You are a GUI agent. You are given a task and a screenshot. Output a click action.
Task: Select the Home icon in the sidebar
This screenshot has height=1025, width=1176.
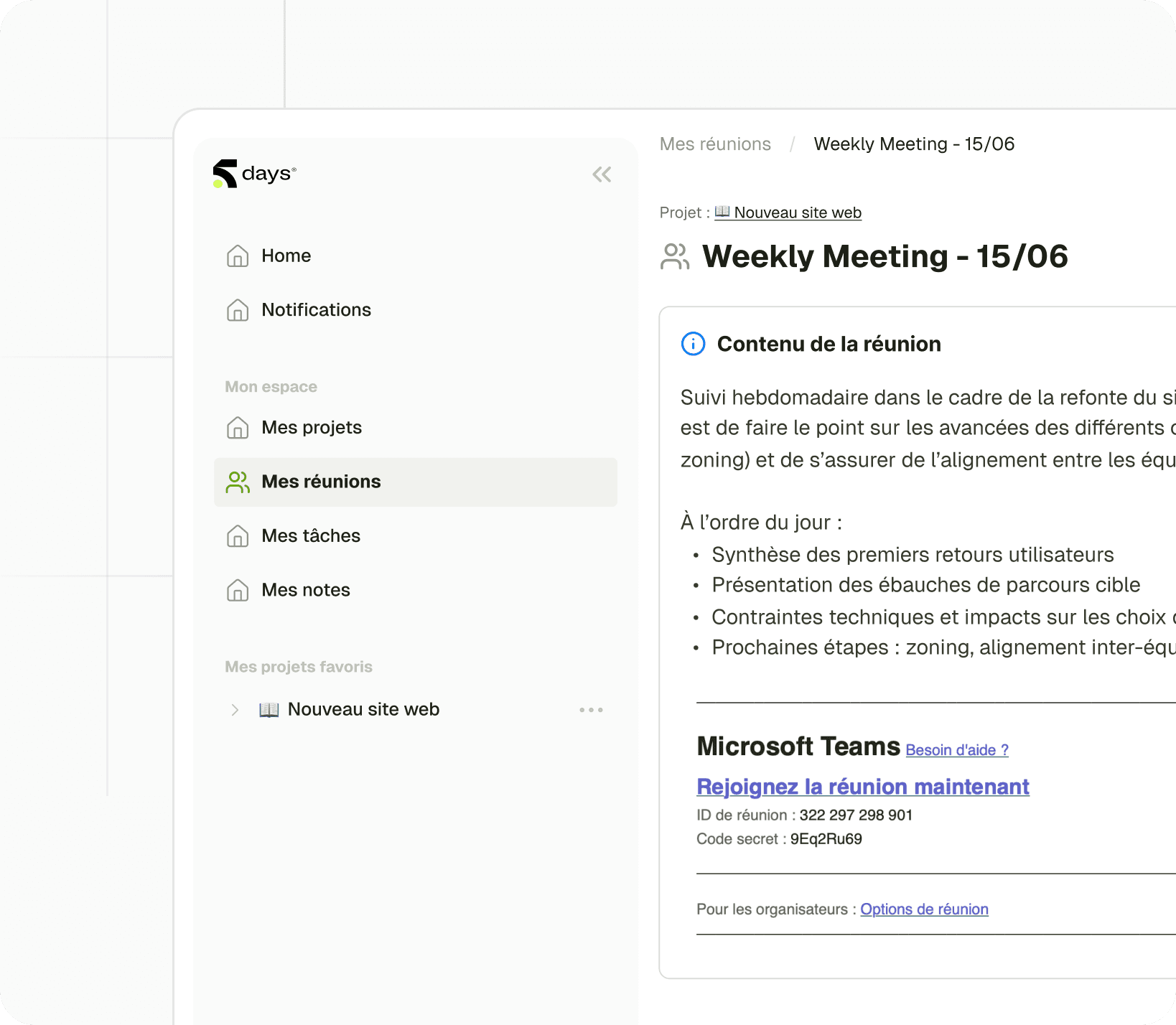pyautogui.click(x=238, y=256)
